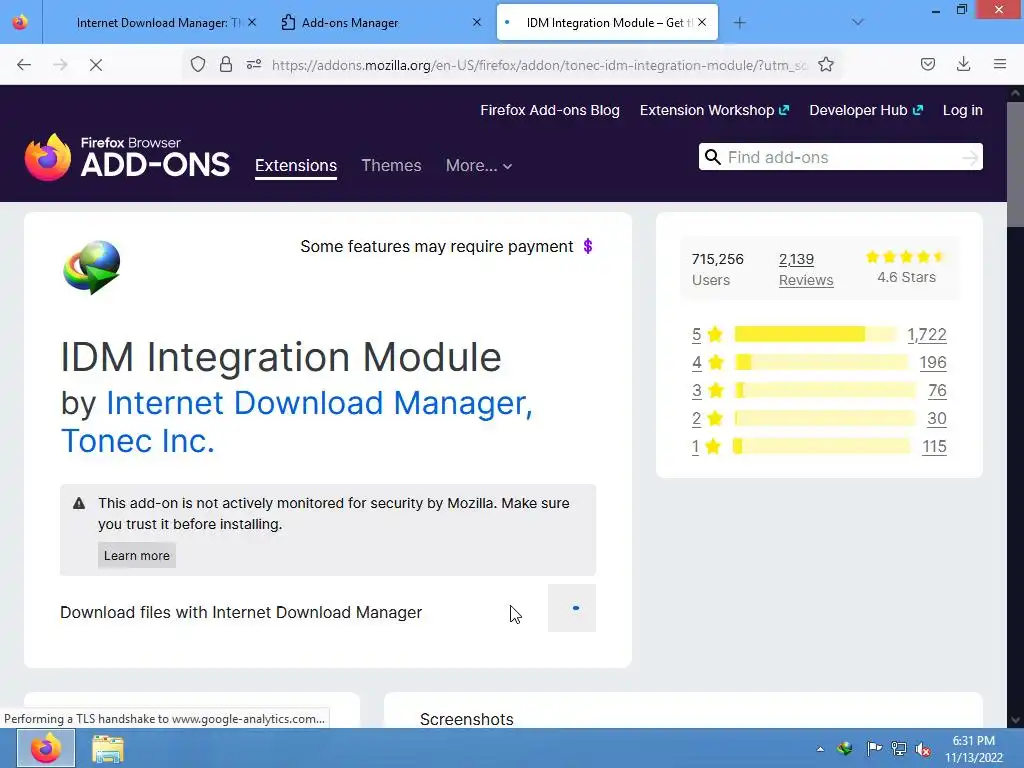
Task: Open the 30 two-star reviews count
Action: click(x=936, y=419)
